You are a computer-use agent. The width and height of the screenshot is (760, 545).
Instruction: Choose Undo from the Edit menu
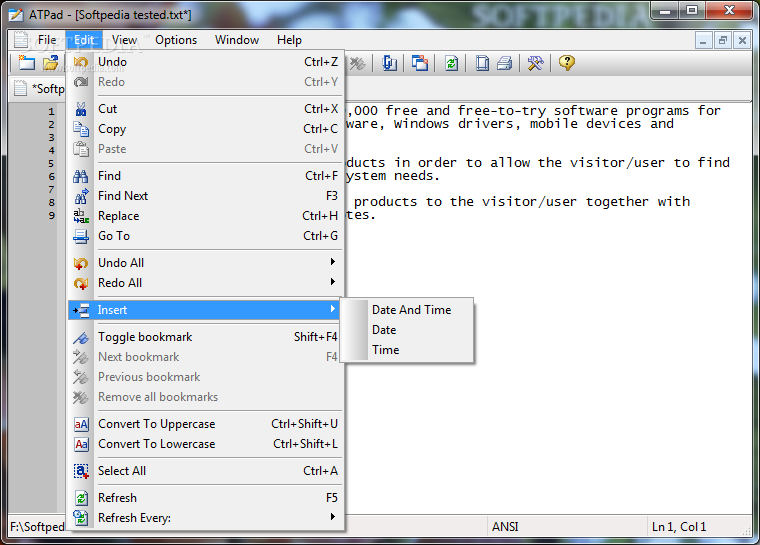click(206, 62)
